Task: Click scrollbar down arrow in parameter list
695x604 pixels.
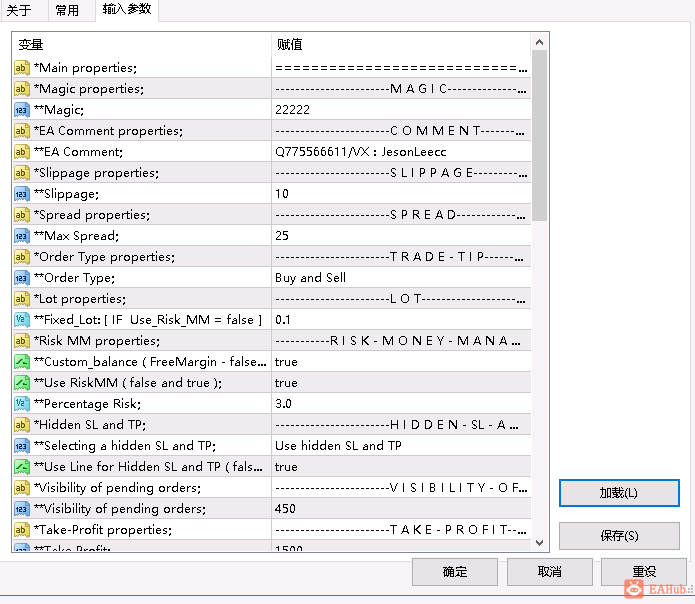Action: pos(539,543)
